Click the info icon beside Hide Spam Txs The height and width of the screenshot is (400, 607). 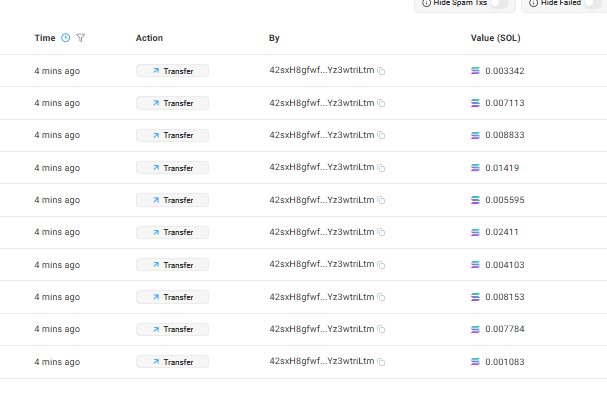[x=426, y=3]
